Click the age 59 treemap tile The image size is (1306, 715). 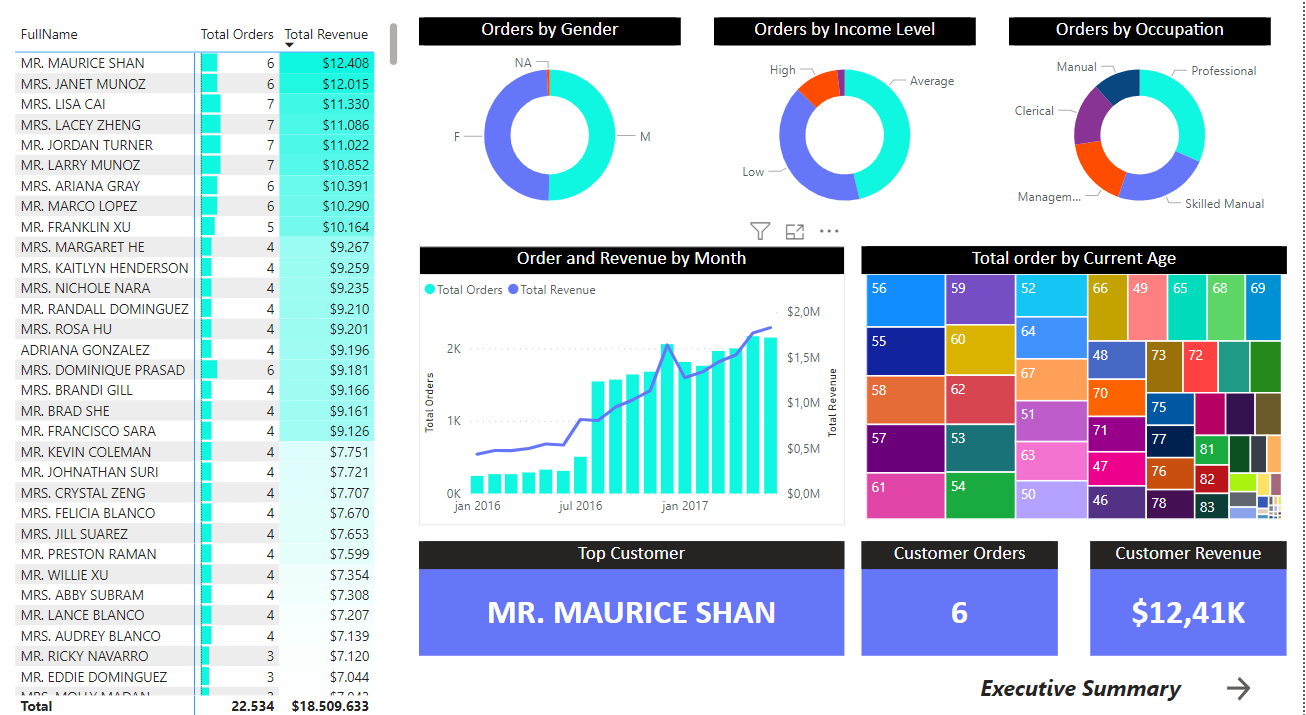pyautogui.click(x=980, y=299)
